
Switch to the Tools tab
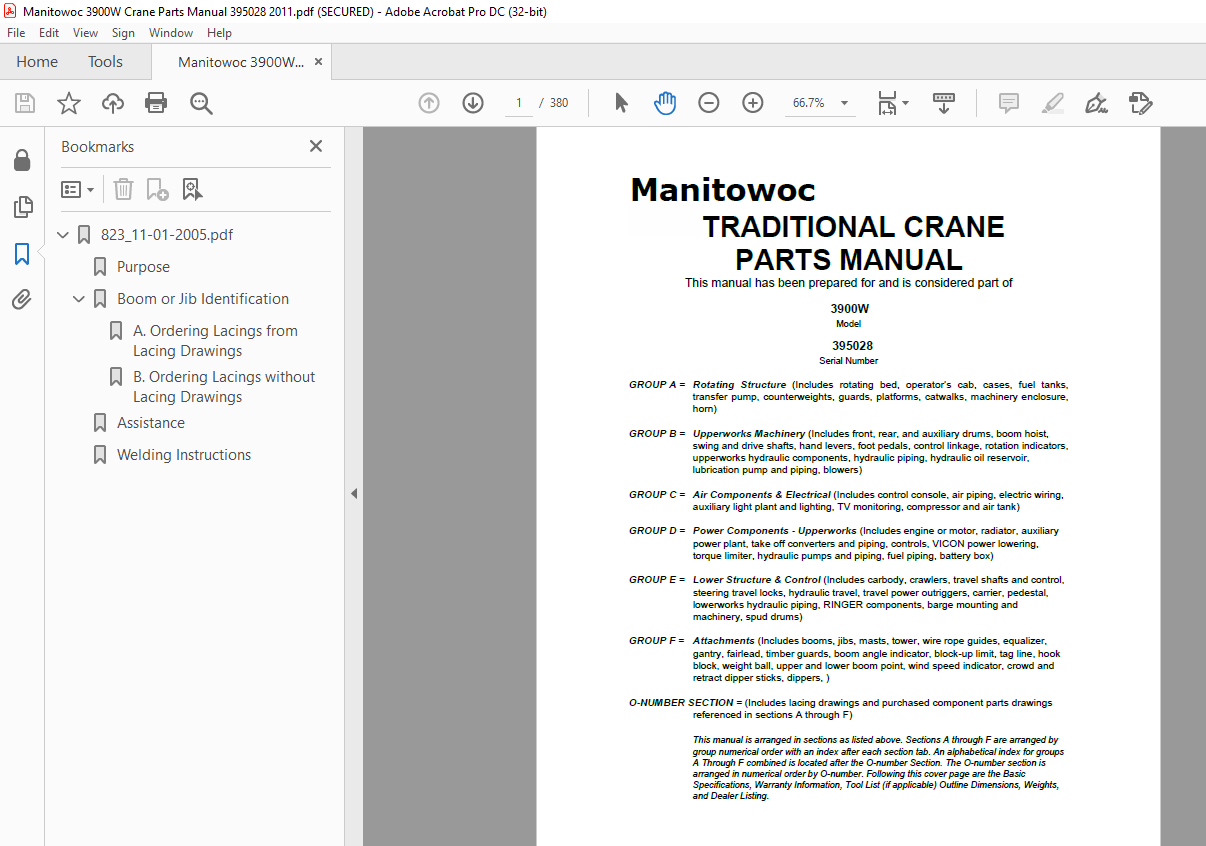(105, 62)
